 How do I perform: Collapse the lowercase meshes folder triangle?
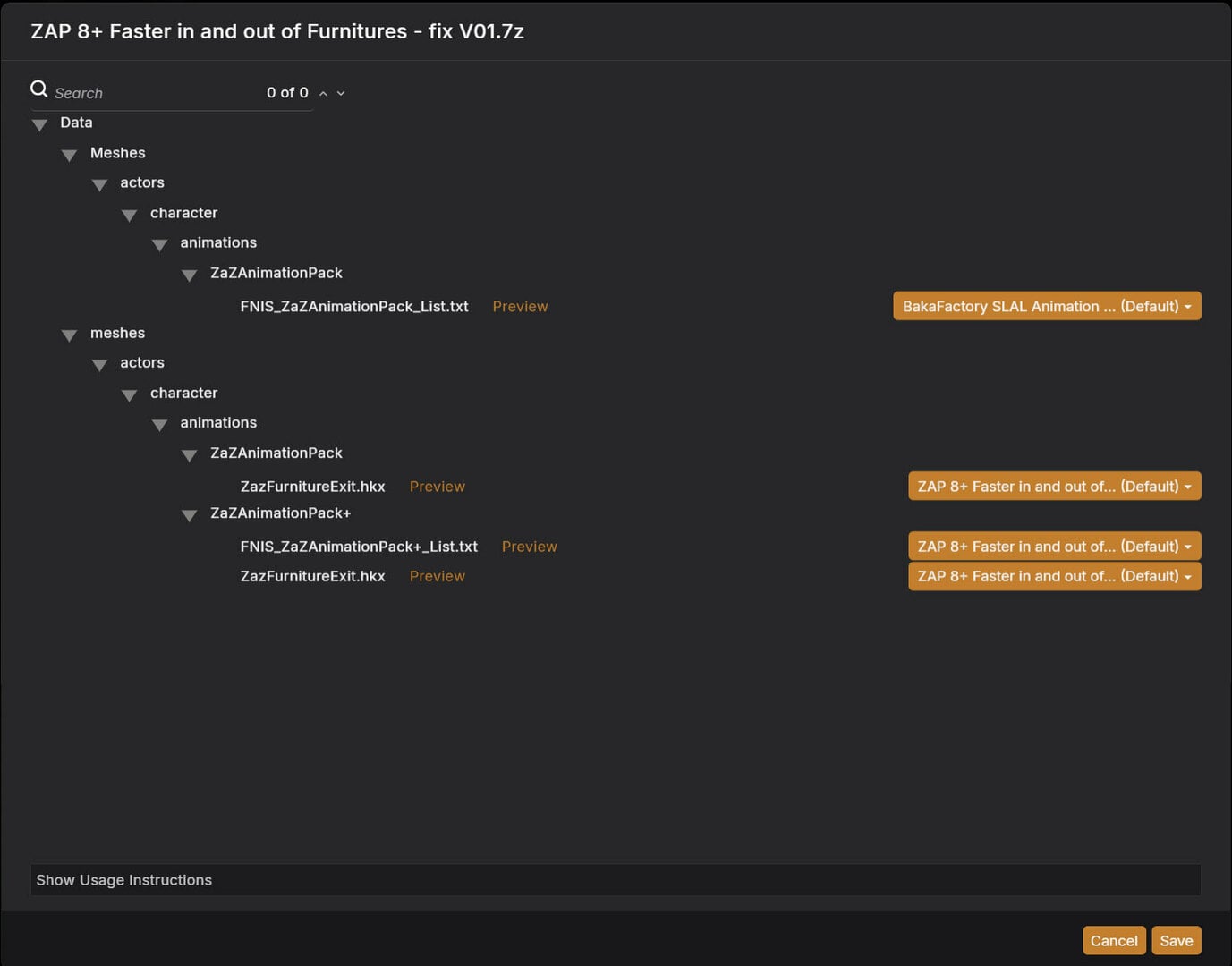pos(69,335)
